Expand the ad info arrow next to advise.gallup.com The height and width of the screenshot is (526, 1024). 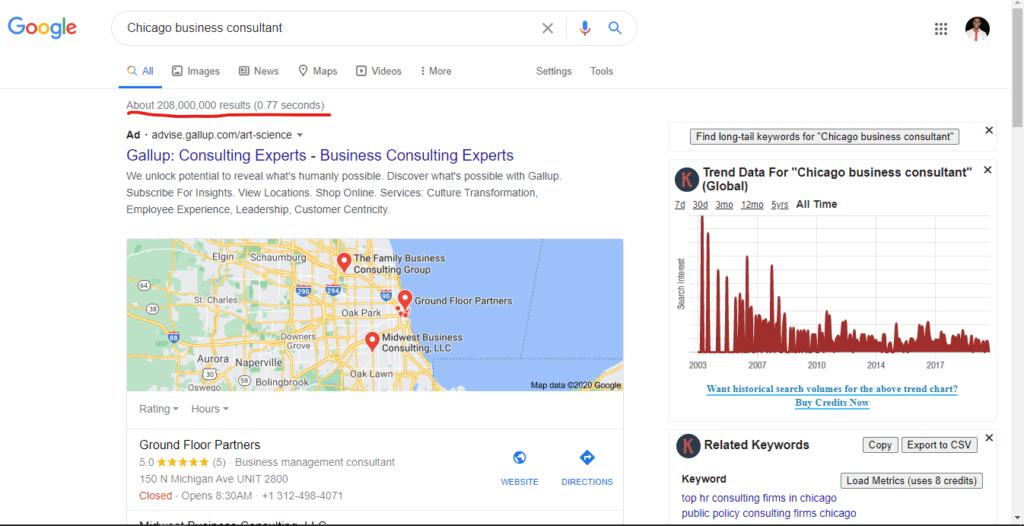[x=300, y=135]
